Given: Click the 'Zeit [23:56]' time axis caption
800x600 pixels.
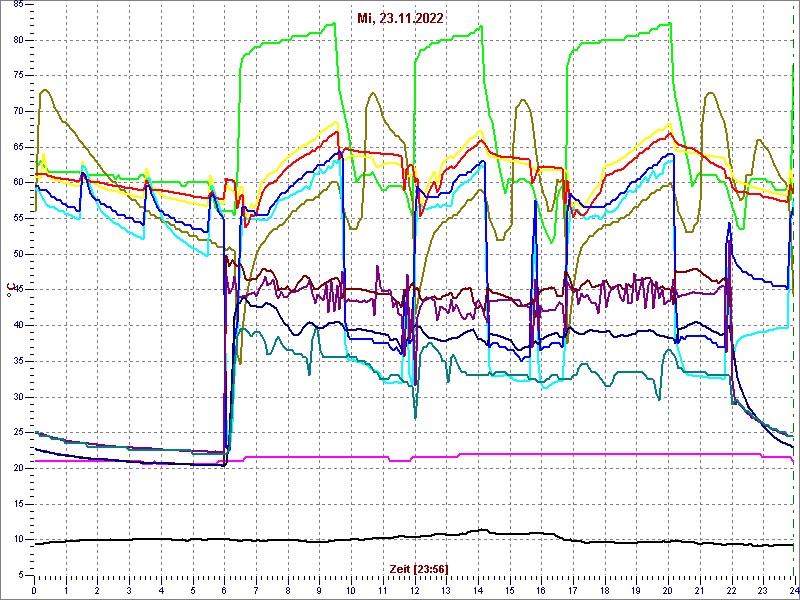Looking at the screenshot, I should 419,568.
